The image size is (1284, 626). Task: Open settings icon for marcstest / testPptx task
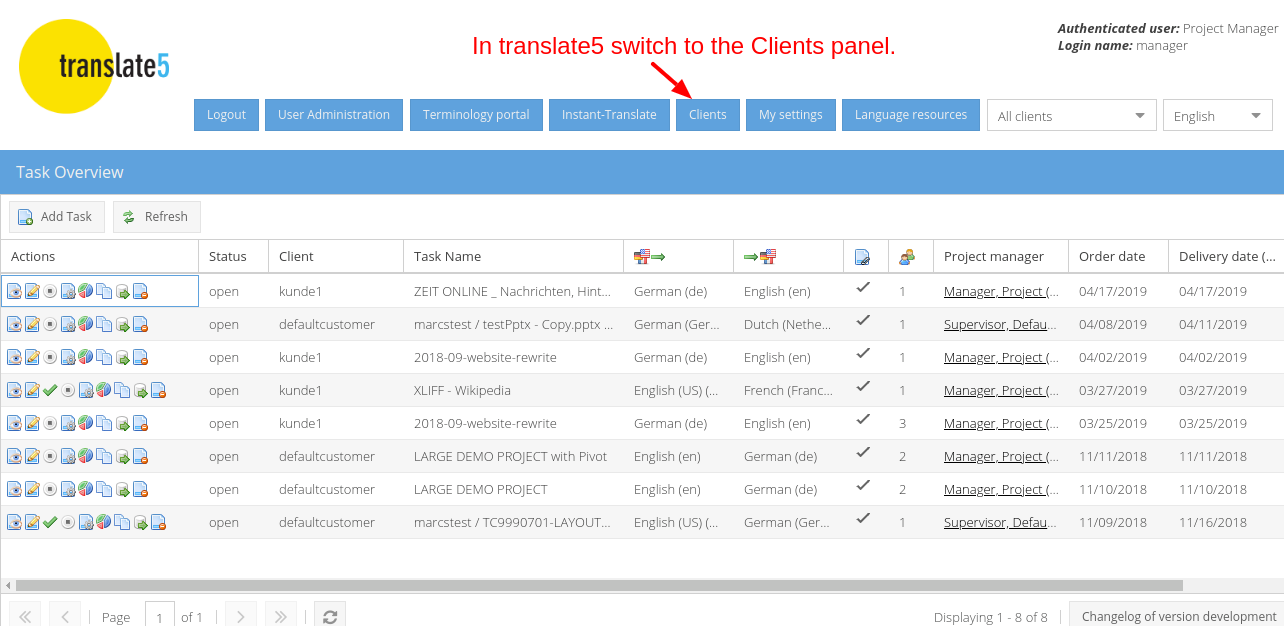(68, 324)
